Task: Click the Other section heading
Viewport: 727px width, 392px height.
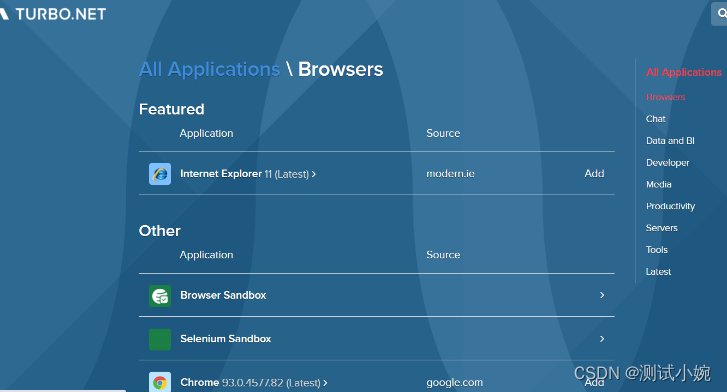Action: click(x=159, y=231)
